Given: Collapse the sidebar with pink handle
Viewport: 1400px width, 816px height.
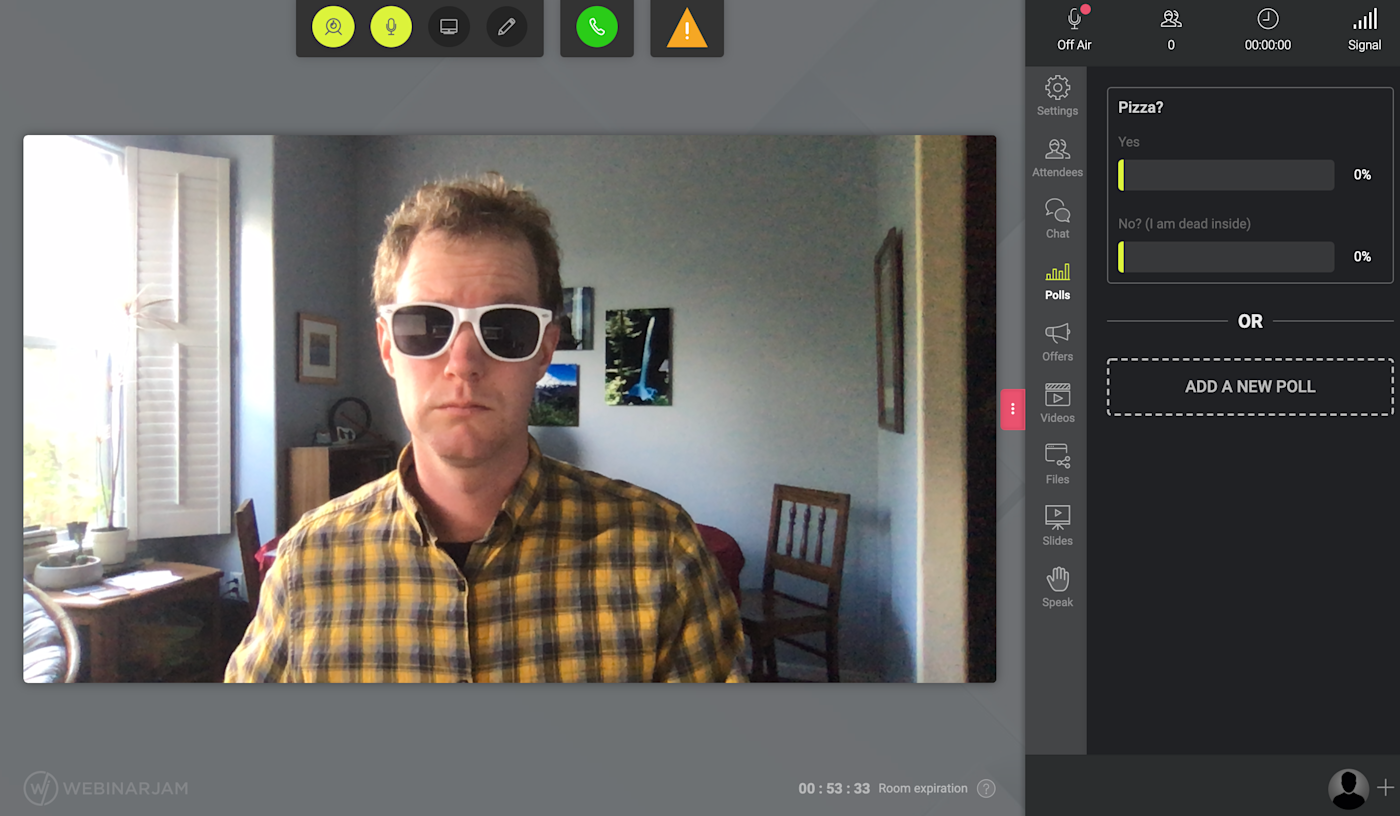Looking at the screenshot, I should point(1013,409).
